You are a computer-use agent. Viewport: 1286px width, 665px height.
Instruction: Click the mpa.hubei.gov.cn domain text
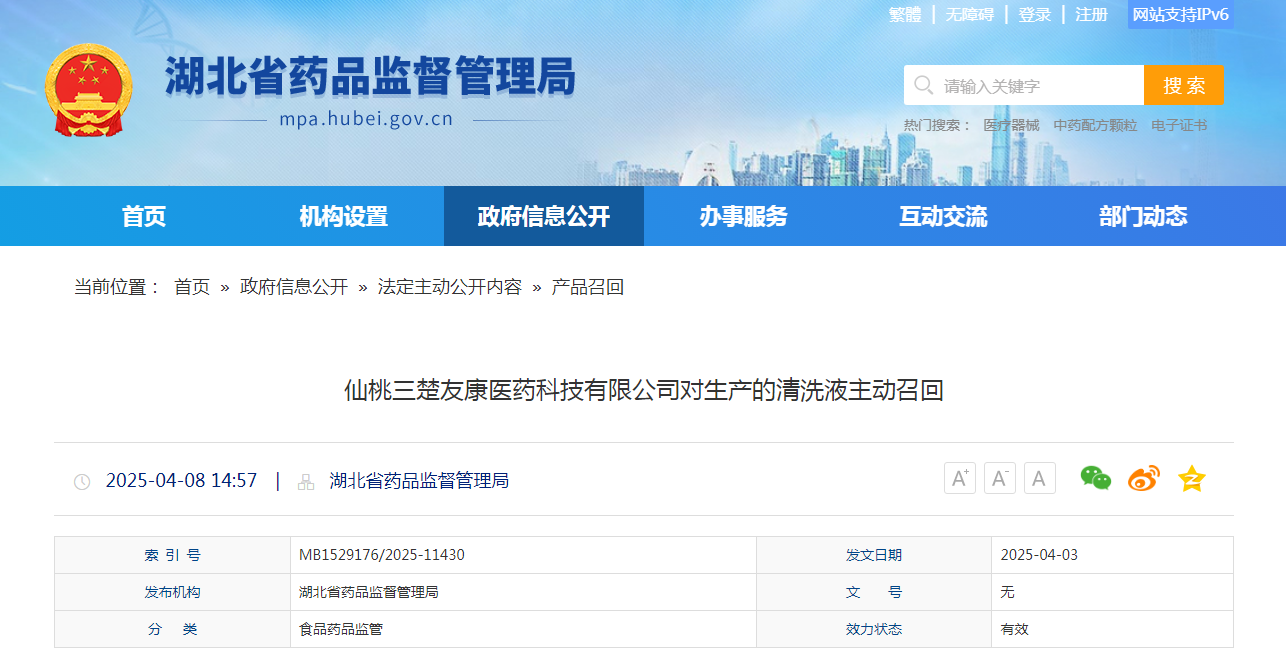(366, 120)
